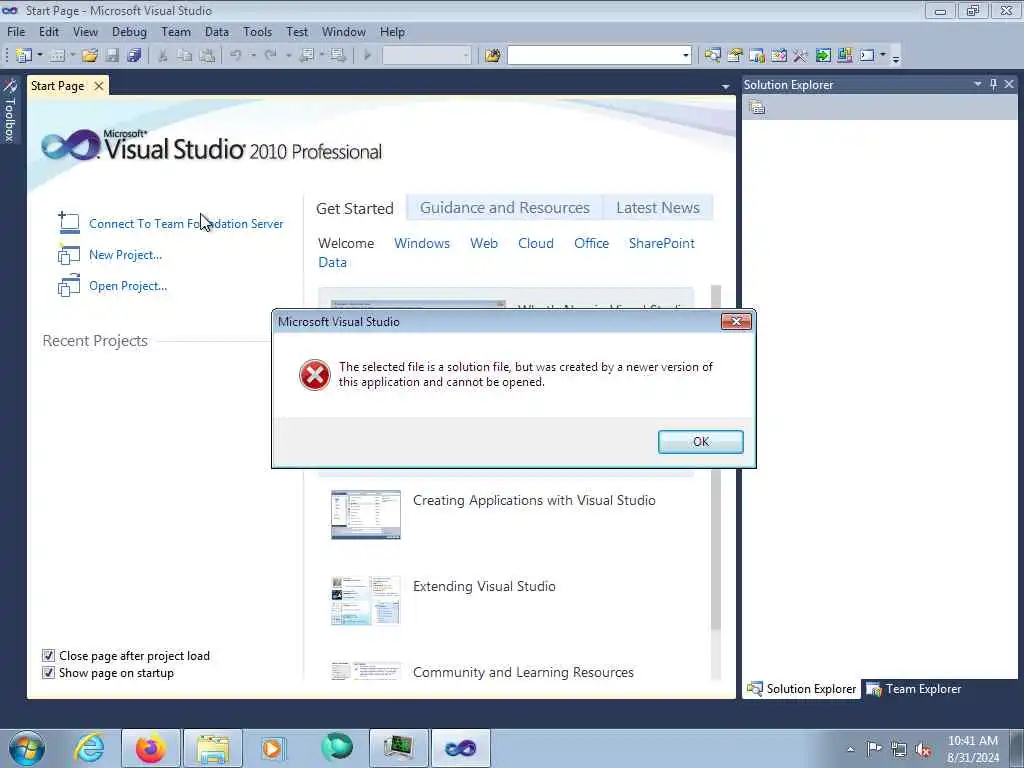Click the Find in Files binoculars icon
The image size is (1024, 768).
(492, 56)
